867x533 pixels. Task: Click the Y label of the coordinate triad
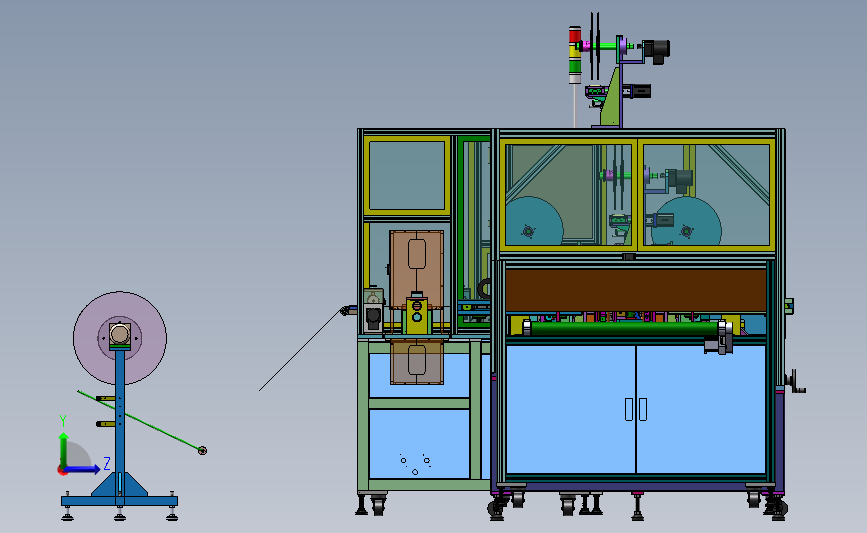63,421
